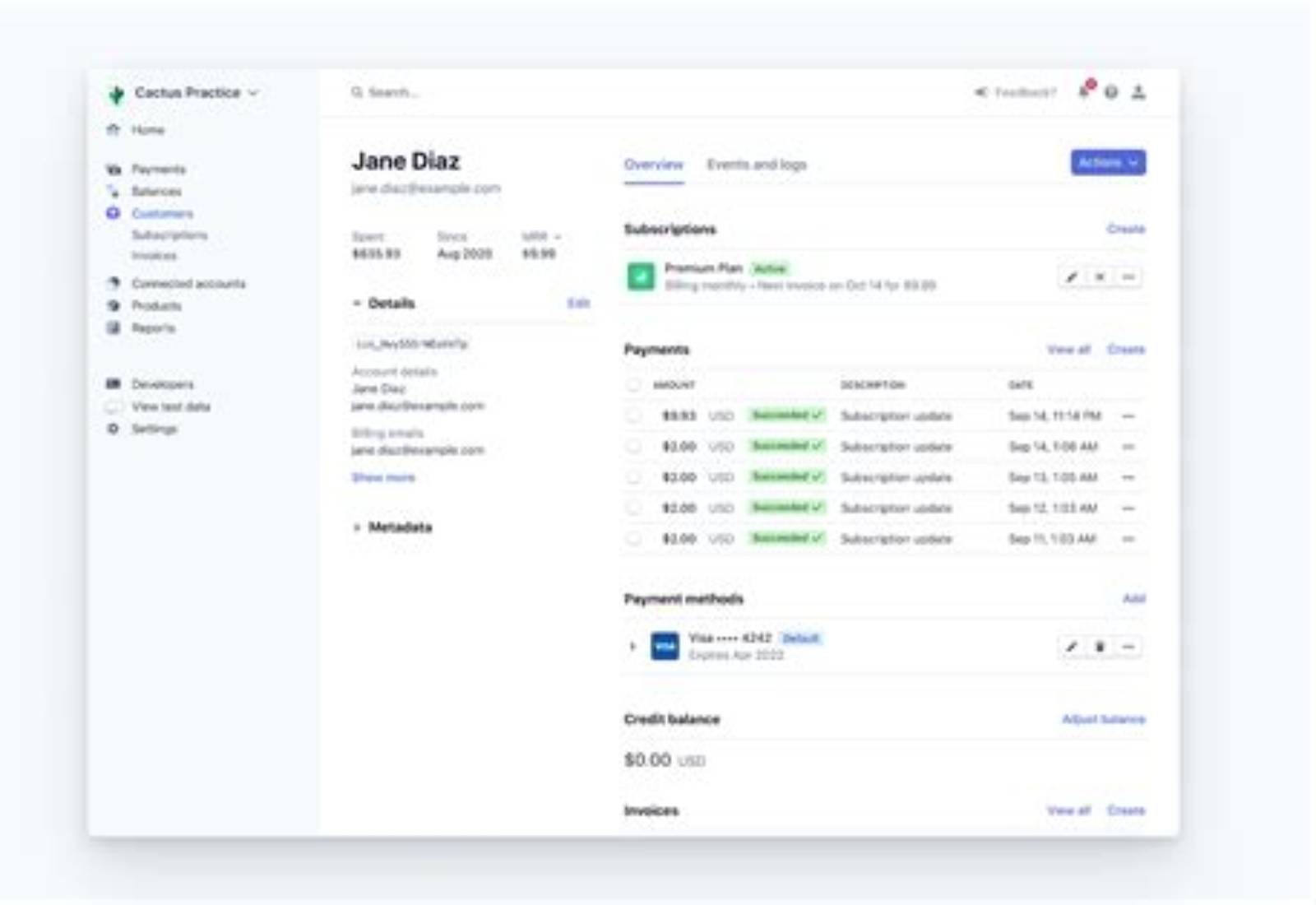The image size is (1316, 905).
Task: Open the notifications bell icon
Action: click(x=1086, y=90)
